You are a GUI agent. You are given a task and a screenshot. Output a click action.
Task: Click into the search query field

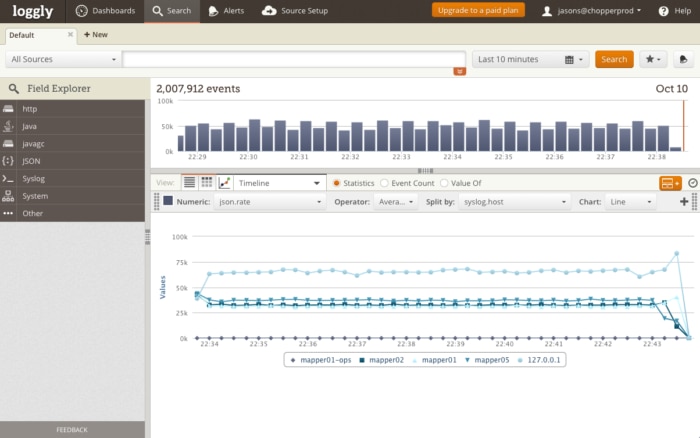point(293,59)
